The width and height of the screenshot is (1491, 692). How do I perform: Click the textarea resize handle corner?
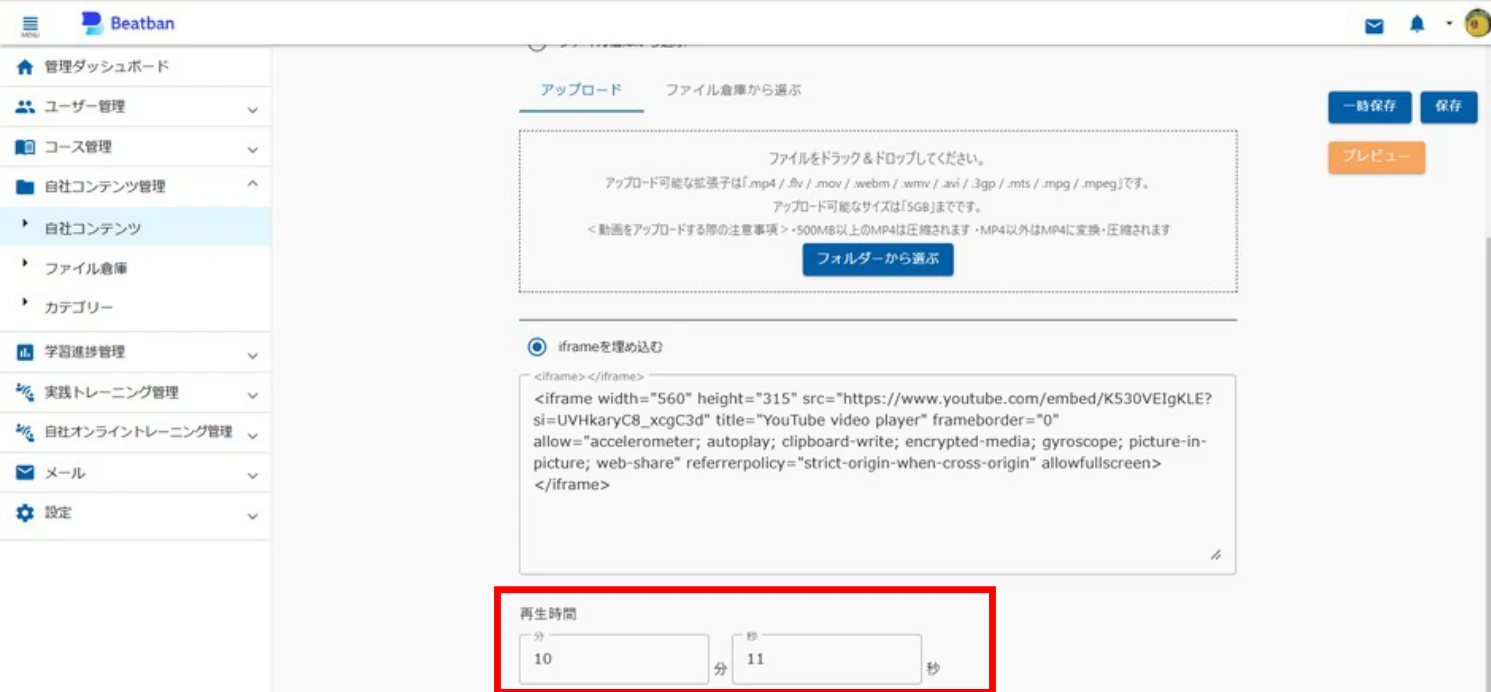[x=1216, y=555]
